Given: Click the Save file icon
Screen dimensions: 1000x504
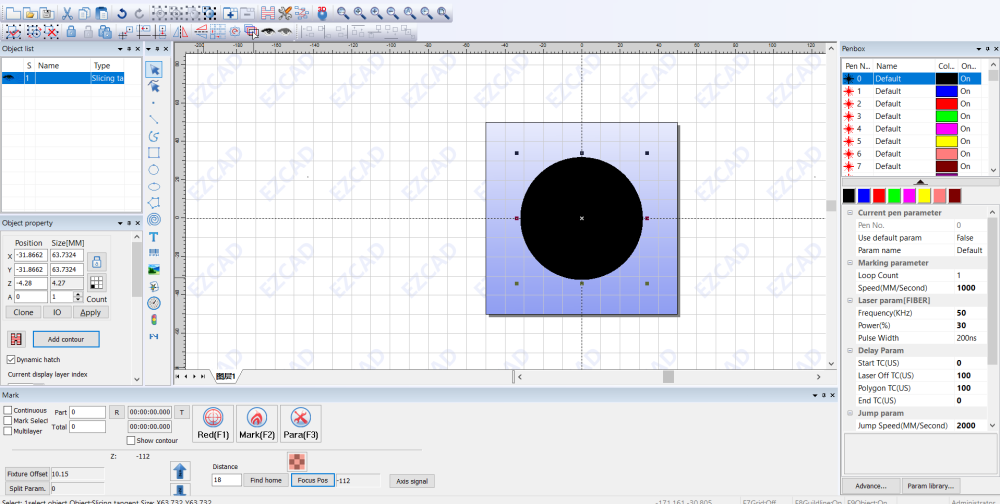Looking at the screenshot, I should [46, 12].
